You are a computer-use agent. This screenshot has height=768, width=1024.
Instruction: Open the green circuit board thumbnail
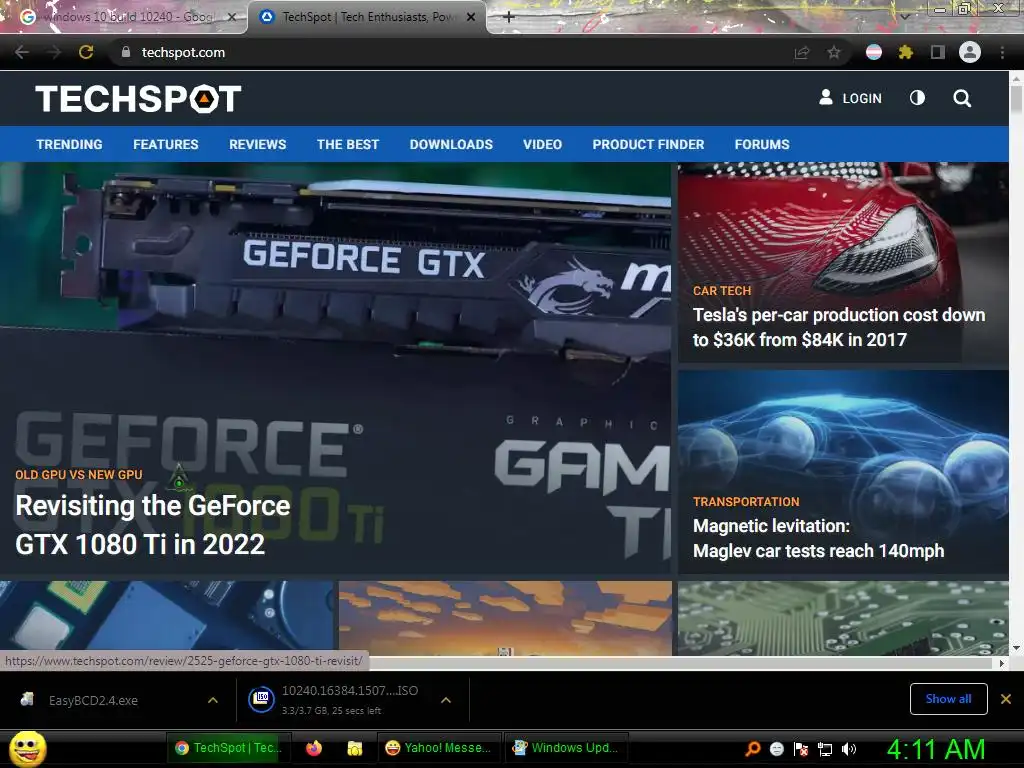click(843, 618)
